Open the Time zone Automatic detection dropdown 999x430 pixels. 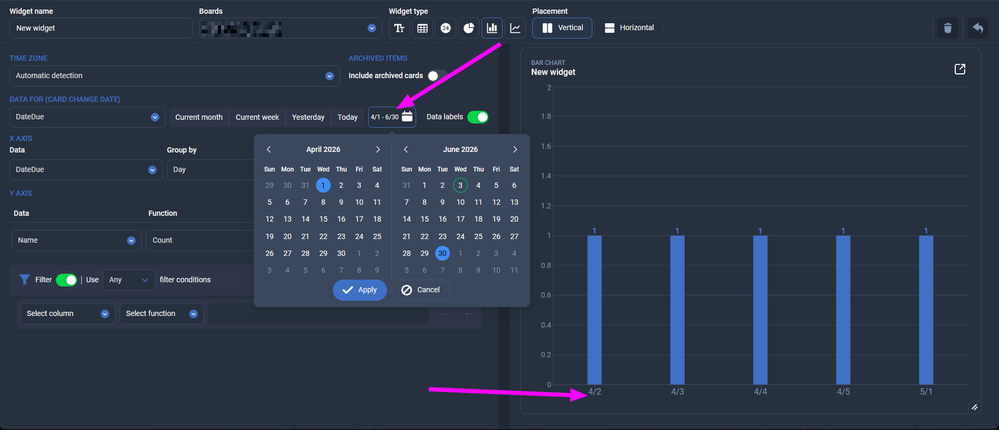175,76
